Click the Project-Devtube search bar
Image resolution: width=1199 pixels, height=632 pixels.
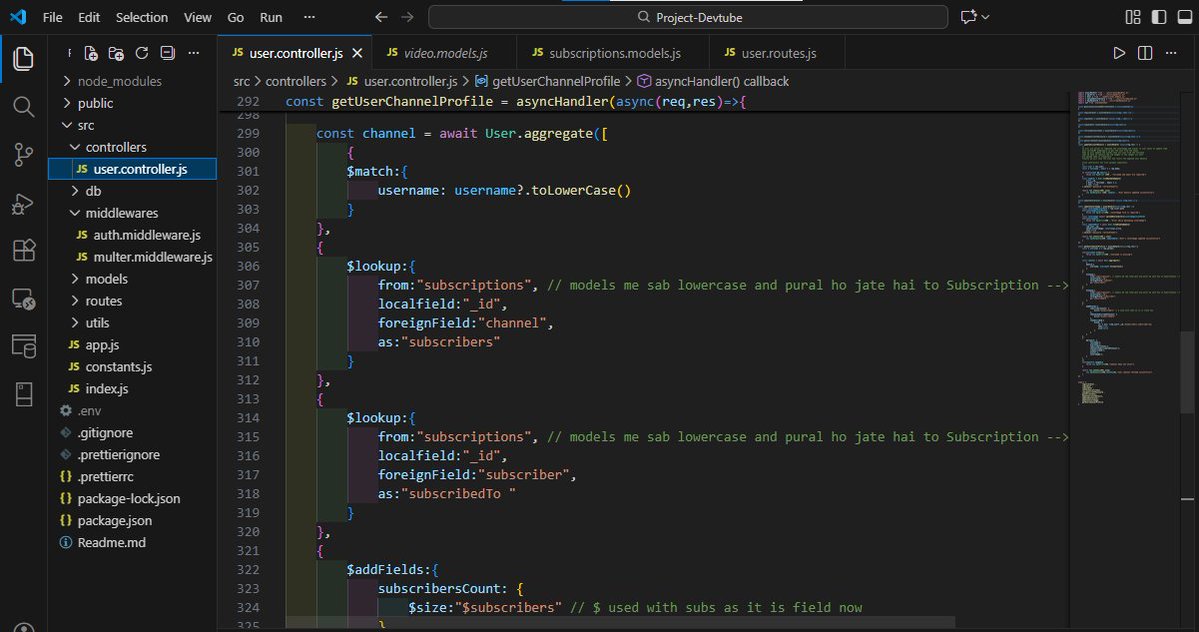688,17
